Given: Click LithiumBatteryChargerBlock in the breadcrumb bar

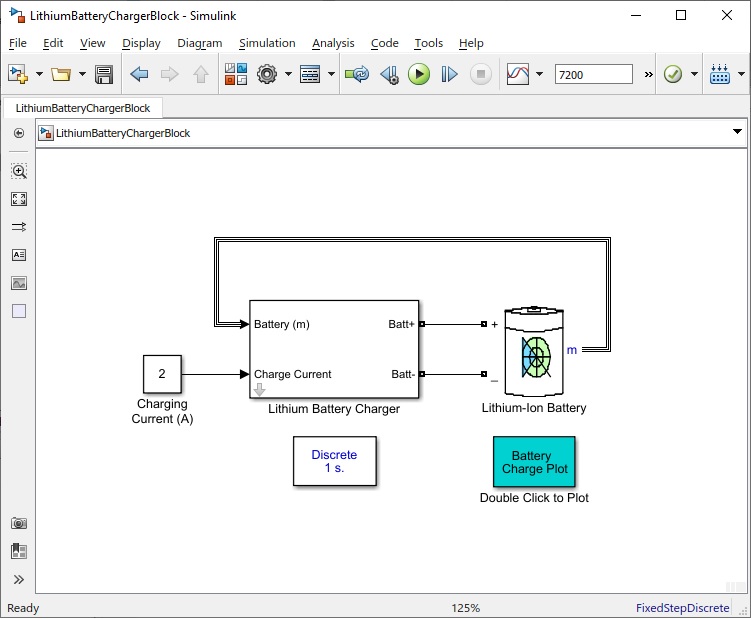Looking at the screenshot, I should (123, 133).
